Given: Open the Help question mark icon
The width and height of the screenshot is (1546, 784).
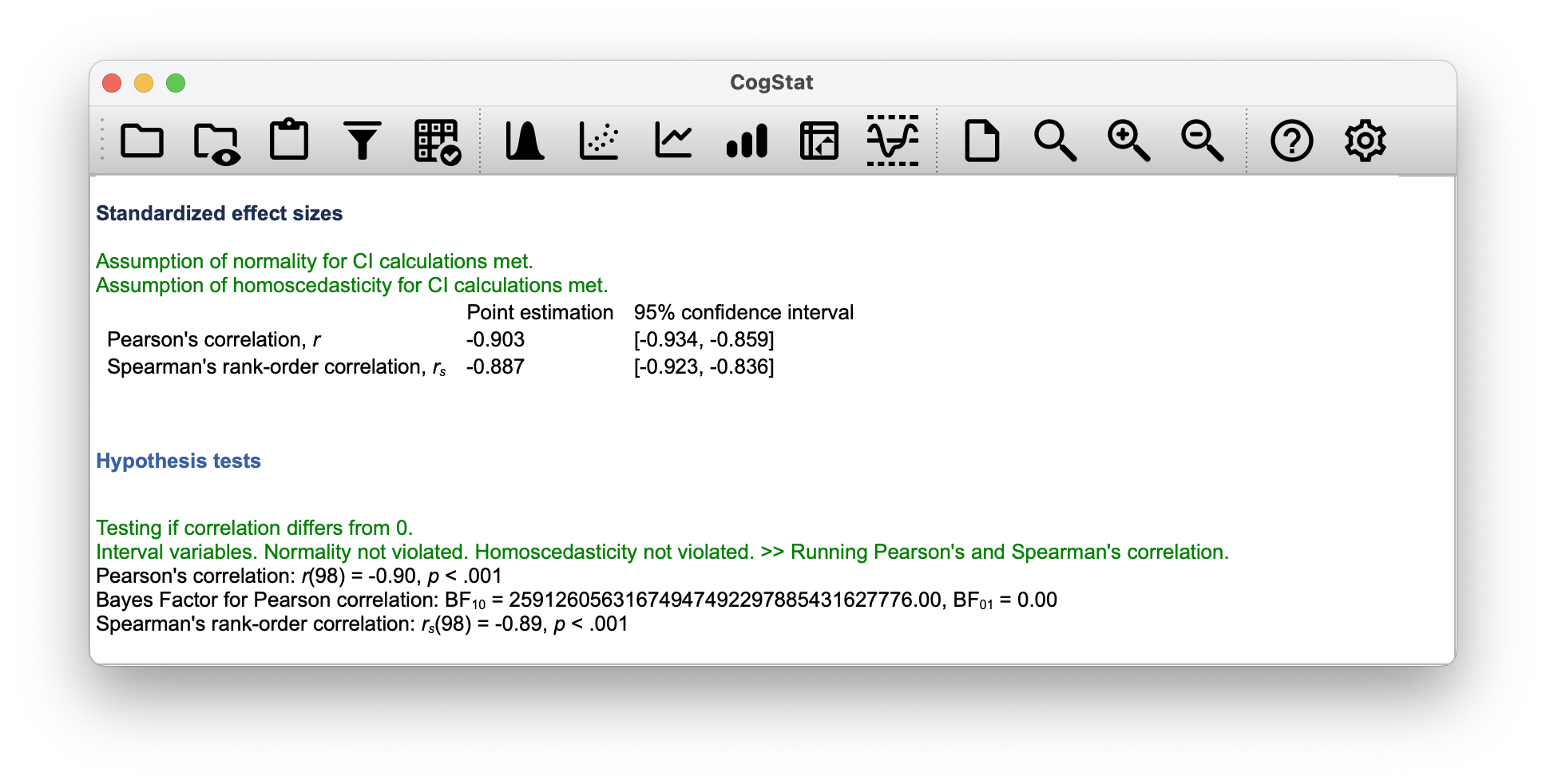Looking at the screenshot, I should coord(1291,141).
